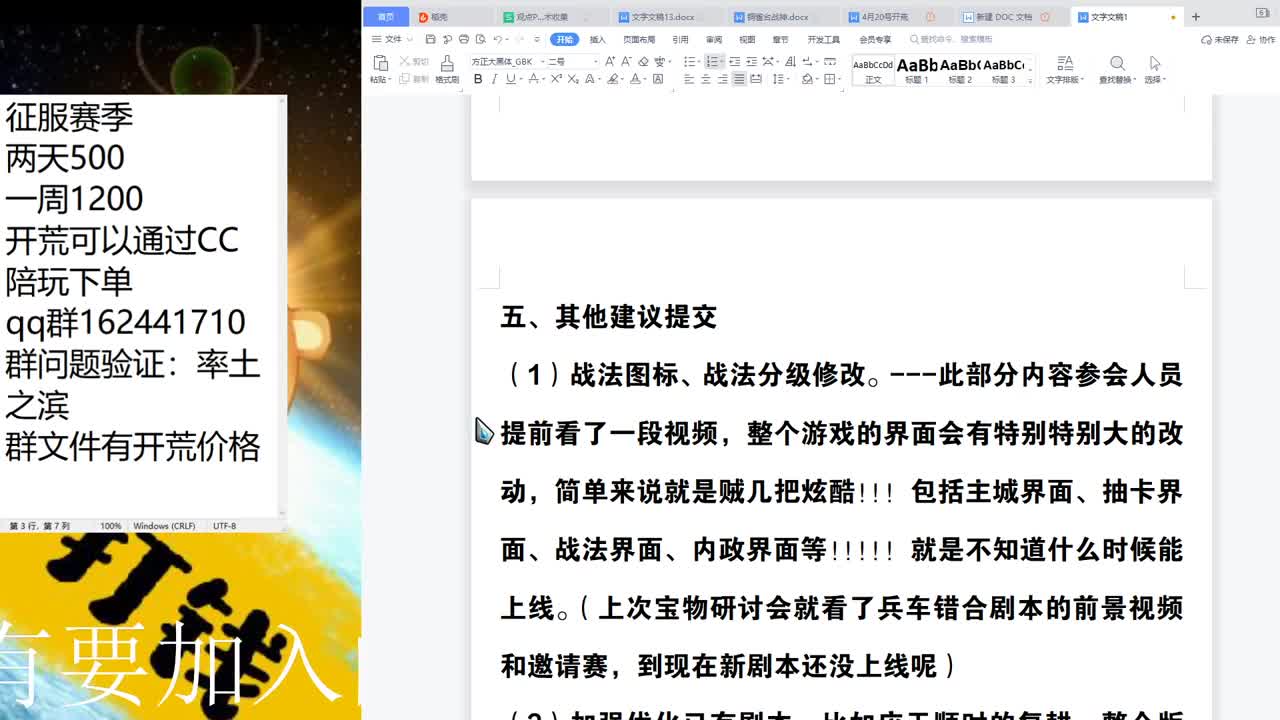Open the paragraph shading fill icon
The width and height of the screenshot is (1280, 720).
(808, 79)
